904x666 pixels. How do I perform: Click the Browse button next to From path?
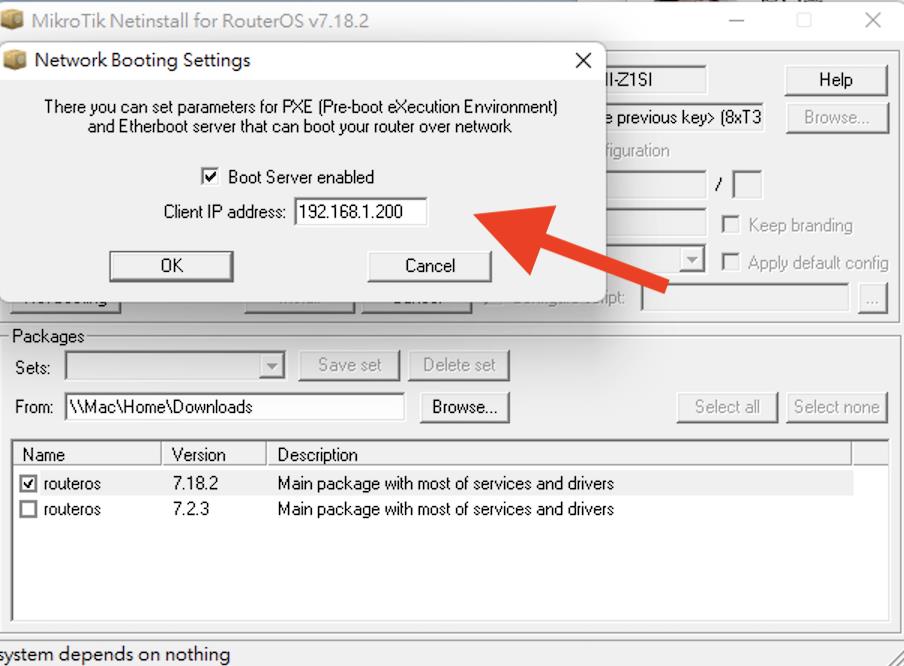464,407
